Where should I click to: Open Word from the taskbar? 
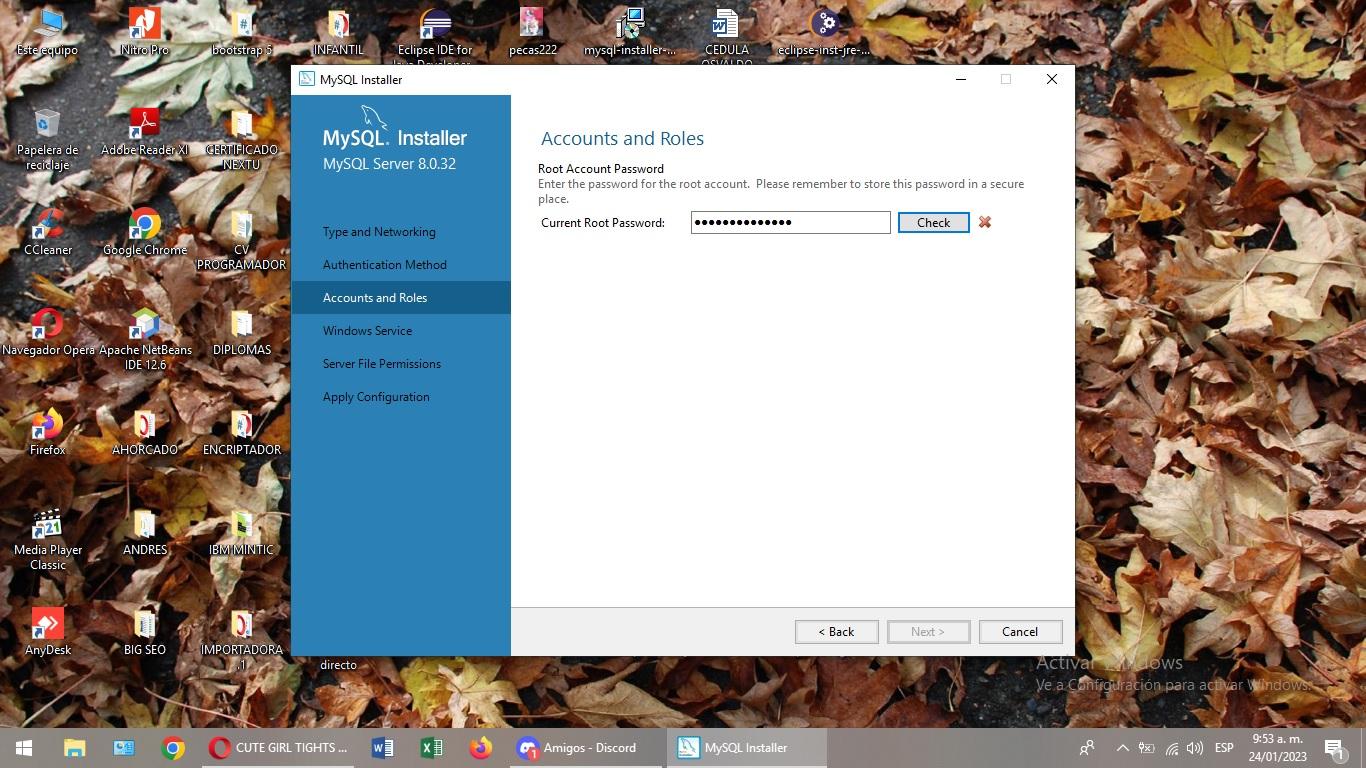[x=382, y=748]
